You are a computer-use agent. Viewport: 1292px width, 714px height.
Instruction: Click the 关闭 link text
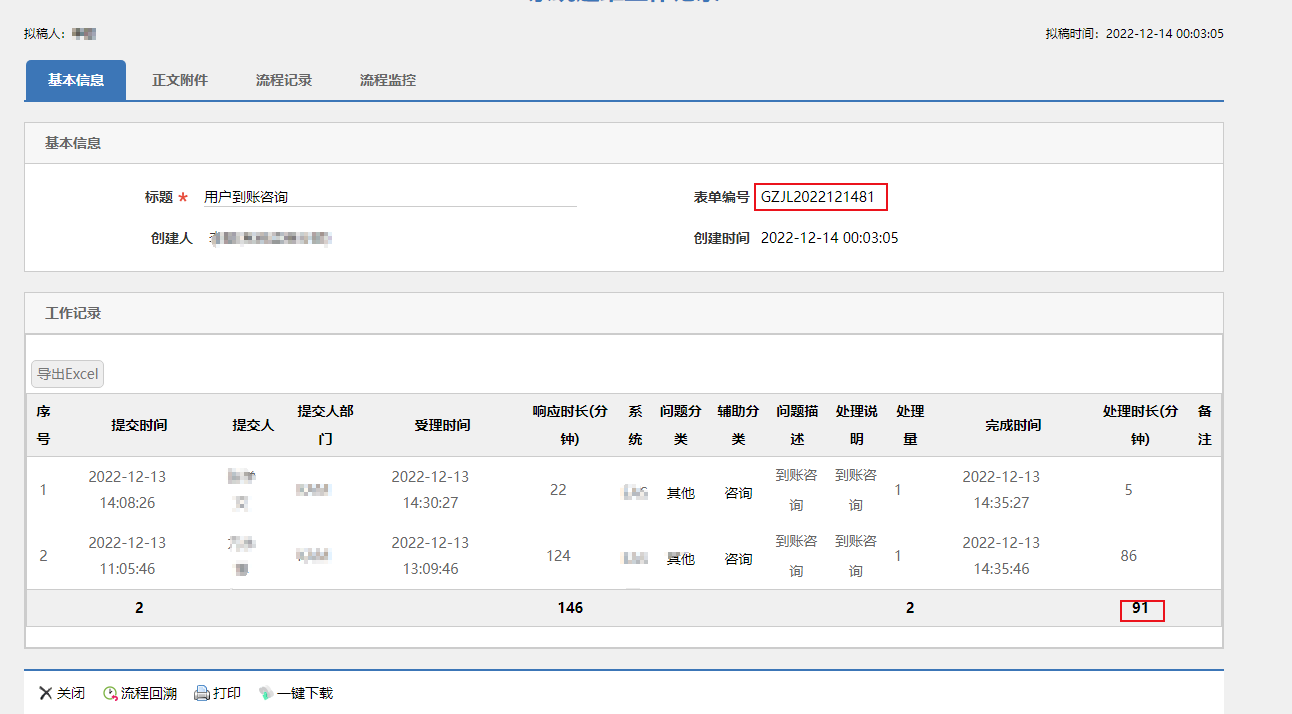(x=71, y=693)
